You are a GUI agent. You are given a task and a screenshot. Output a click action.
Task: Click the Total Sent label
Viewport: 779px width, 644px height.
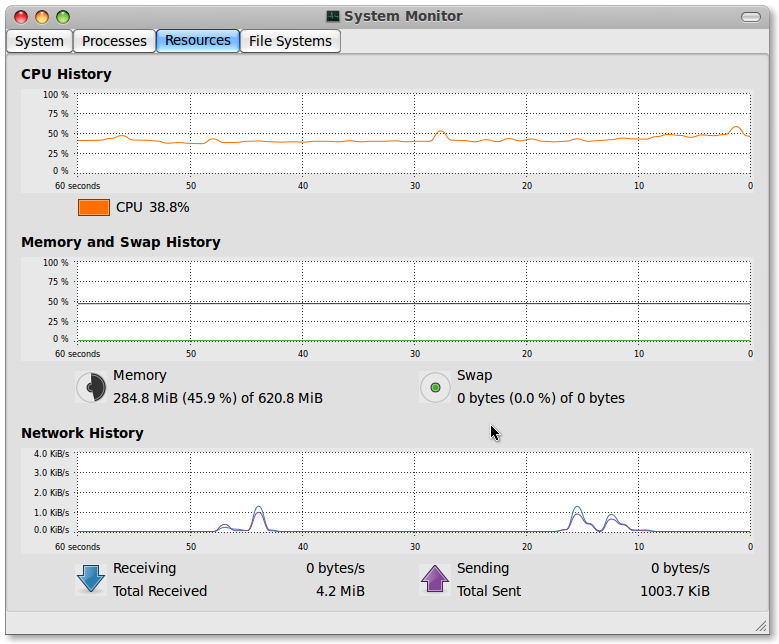(x=489, y=591)
